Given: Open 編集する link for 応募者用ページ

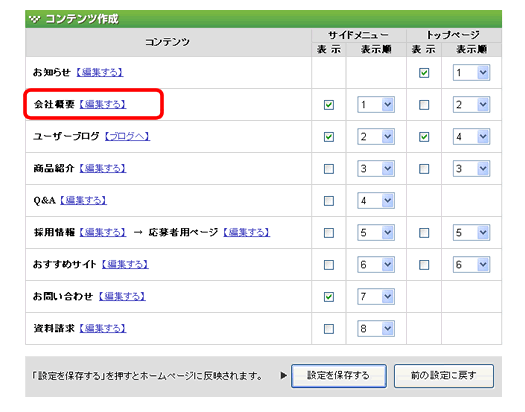Looking at the screenshot, I should tap(246, 232).
